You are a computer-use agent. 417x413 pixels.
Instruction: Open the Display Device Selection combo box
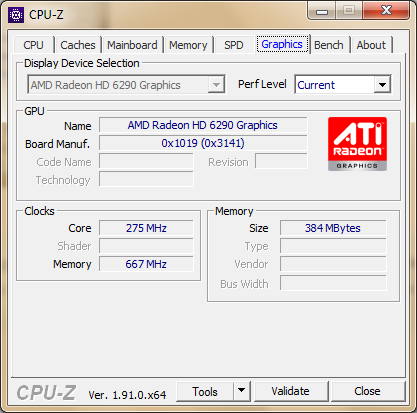pyautogui.click(x=126, y=85)
